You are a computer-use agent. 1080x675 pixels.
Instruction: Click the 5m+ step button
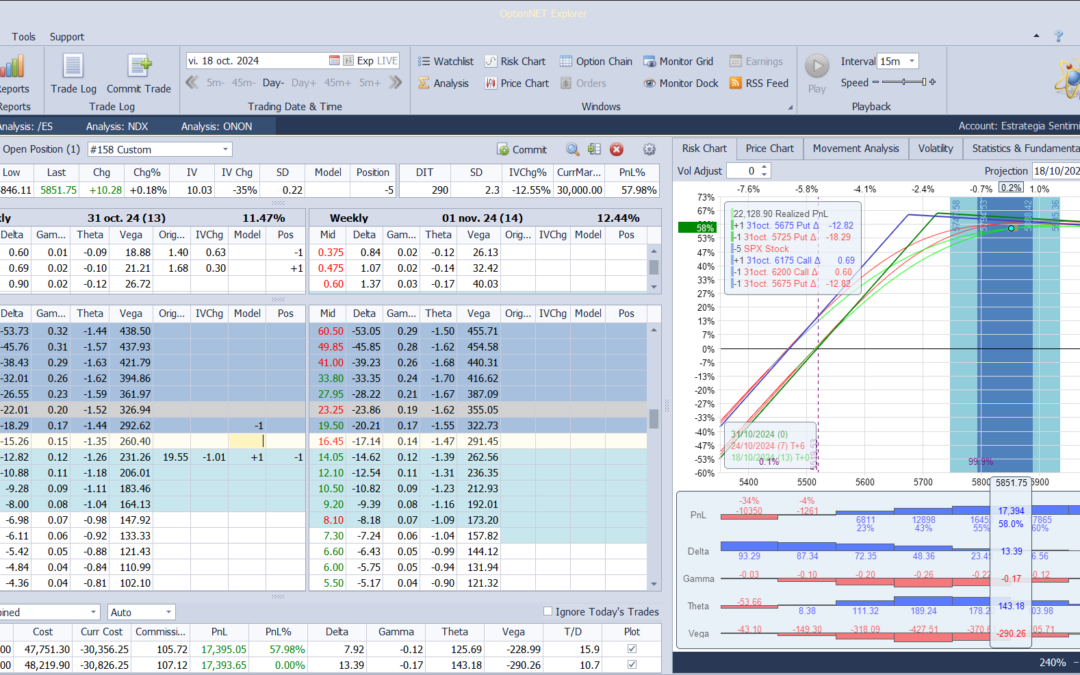pyautogui.click(x=370, y=83)
